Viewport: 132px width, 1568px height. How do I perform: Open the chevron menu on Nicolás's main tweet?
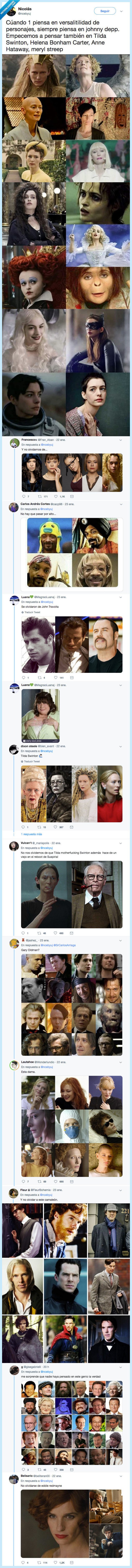pos(121,11)
